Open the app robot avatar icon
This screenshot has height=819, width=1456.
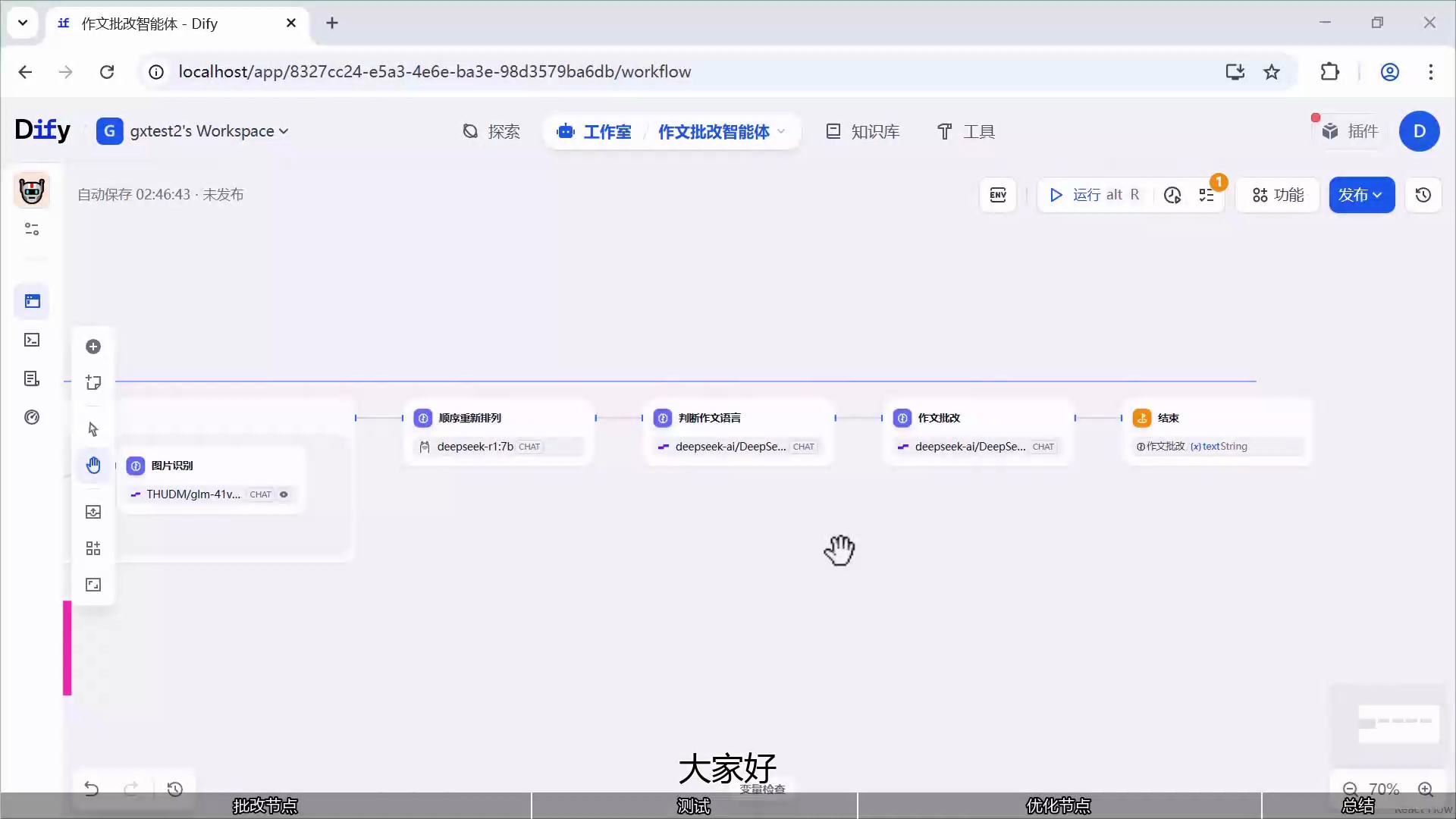click(32, 190)
